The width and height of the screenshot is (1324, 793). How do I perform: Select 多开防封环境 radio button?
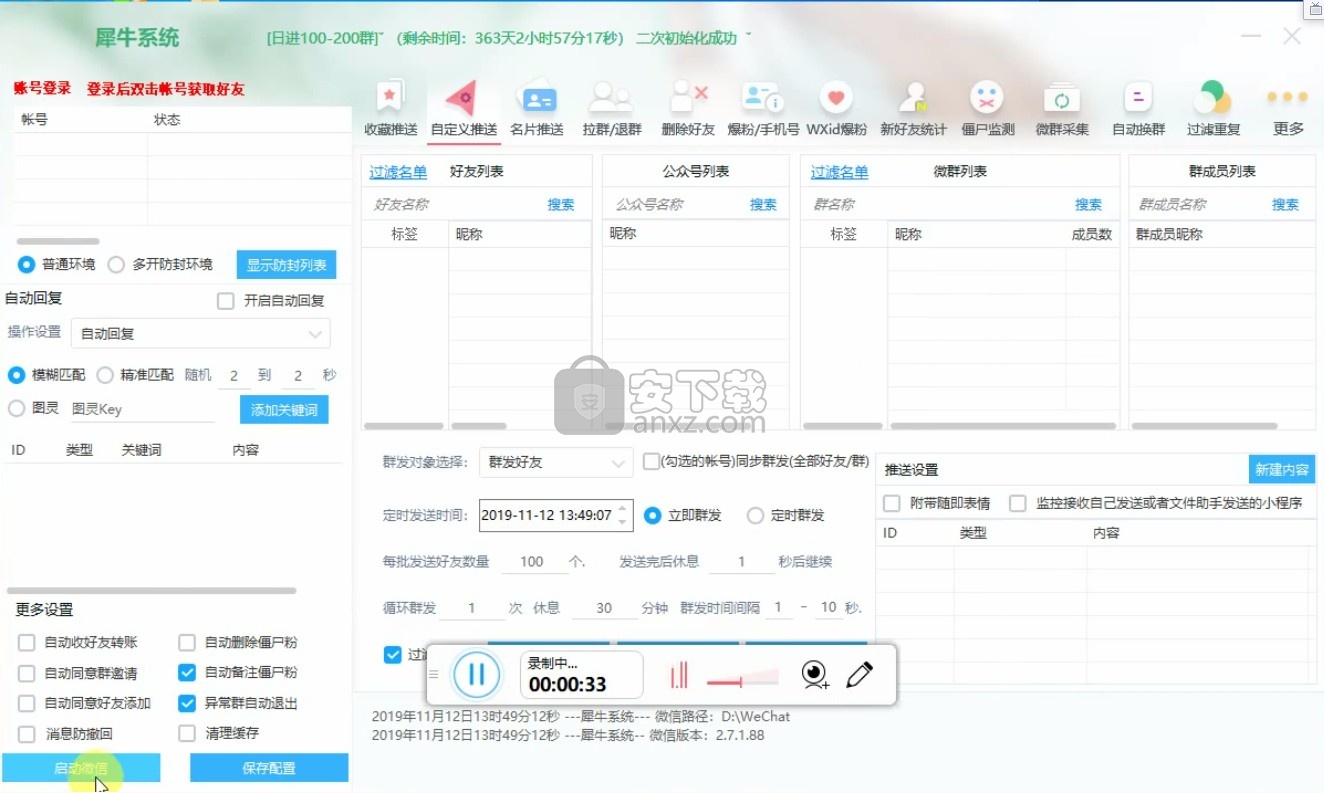[116, 265]
